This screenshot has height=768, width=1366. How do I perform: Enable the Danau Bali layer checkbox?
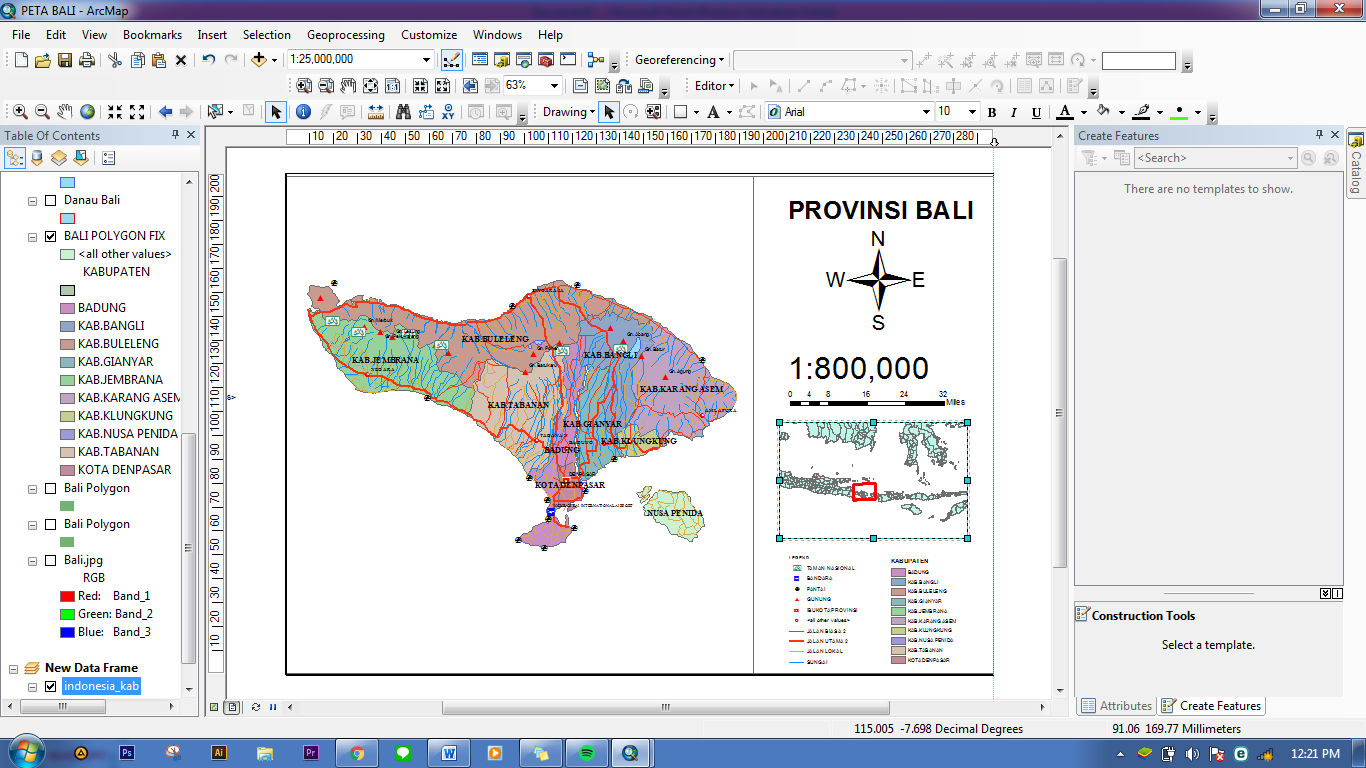pos(51,200)
